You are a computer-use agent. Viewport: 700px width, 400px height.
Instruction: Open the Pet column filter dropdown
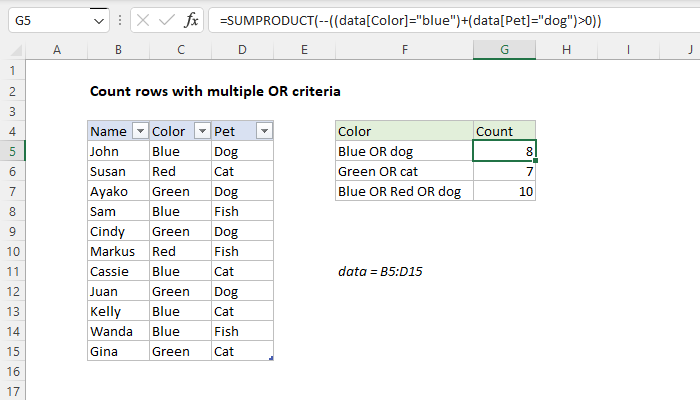(x=263, y=131)
